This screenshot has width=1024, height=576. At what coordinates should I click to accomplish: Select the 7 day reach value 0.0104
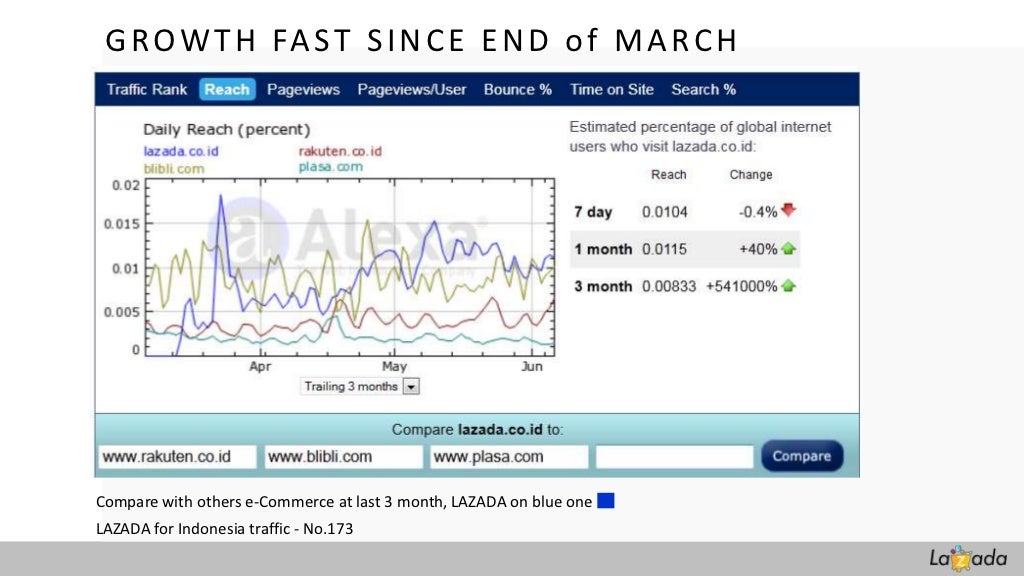pyautogui.click(x=664, y=212)
